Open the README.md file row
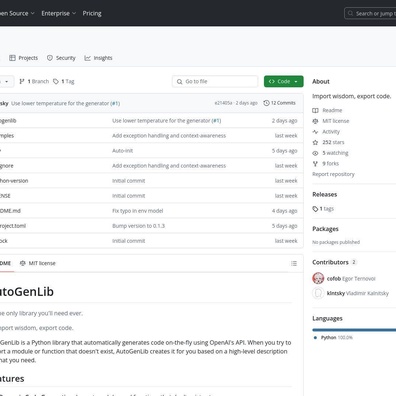Viewport: 396px width, 396px height. (152, 211)
